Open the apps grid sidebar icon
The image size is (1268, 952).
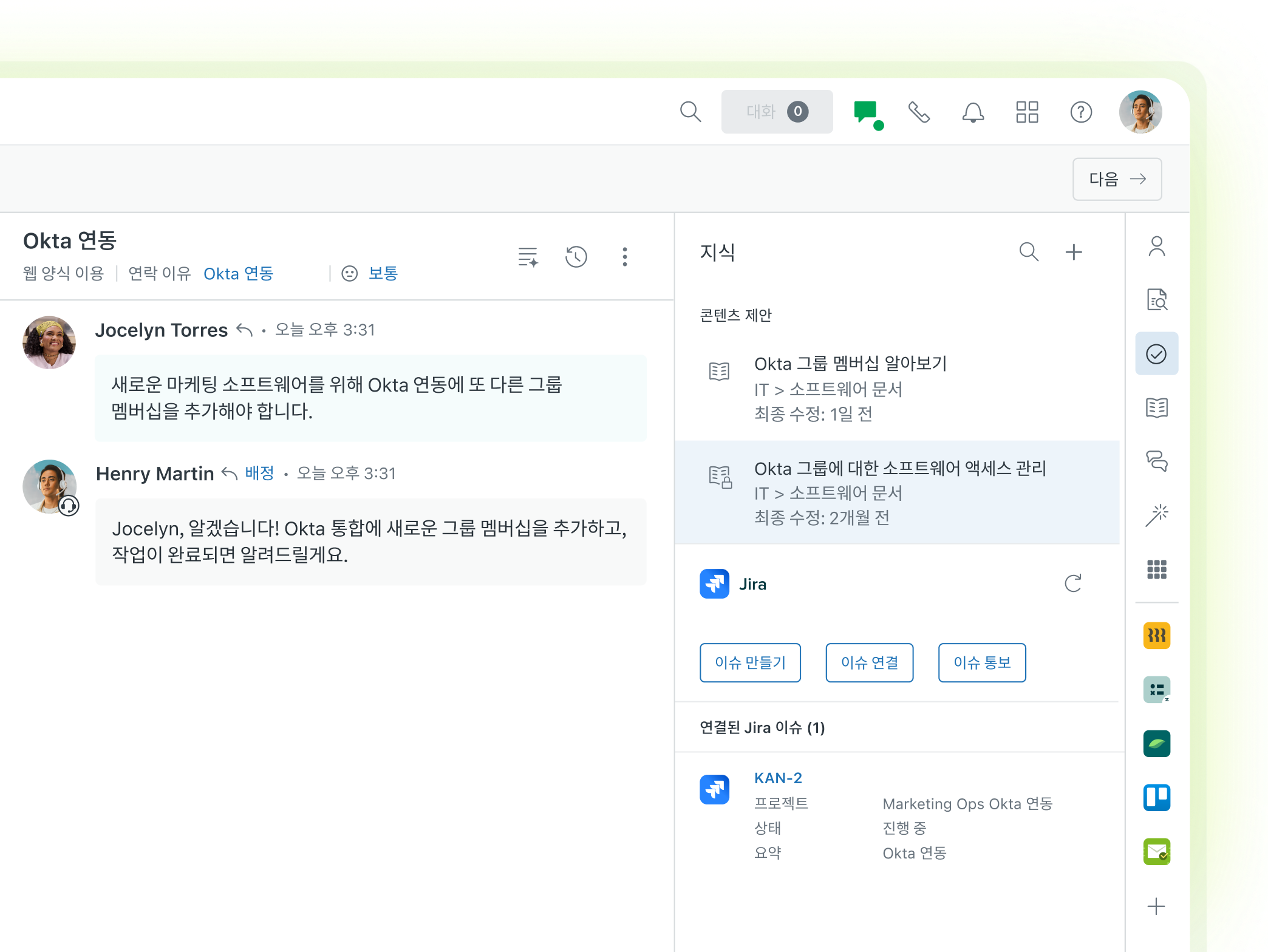tap(1157, 569)
